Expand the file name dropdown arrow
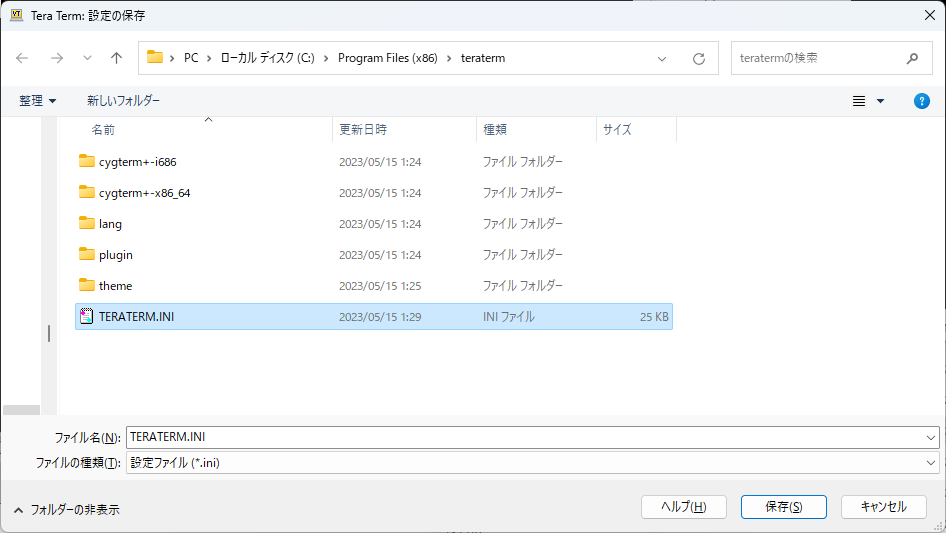This screenshot has height=533, width=946. tap(931, 438)
